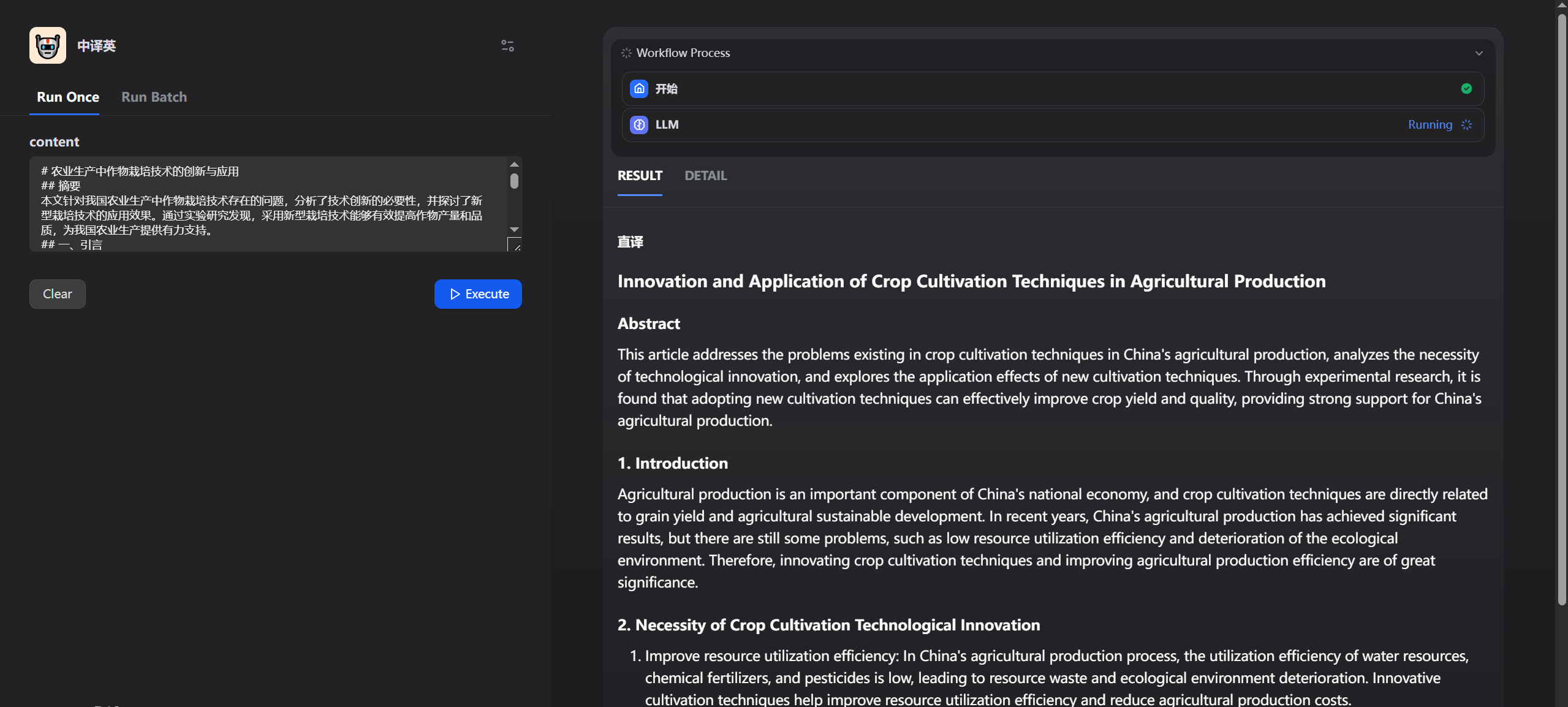
Task: Collapse the Workflow Process panel chevron
Action: 1479,53
